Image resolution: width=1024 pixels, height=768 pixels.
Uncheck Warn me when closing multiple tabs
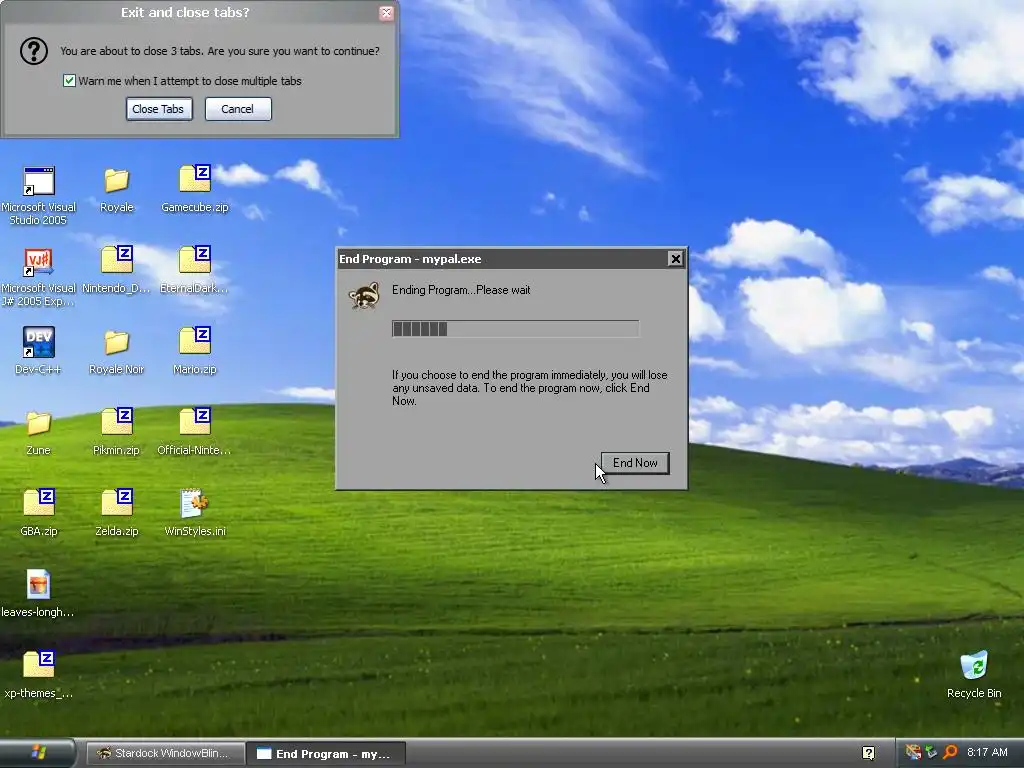tap(69, 80)
